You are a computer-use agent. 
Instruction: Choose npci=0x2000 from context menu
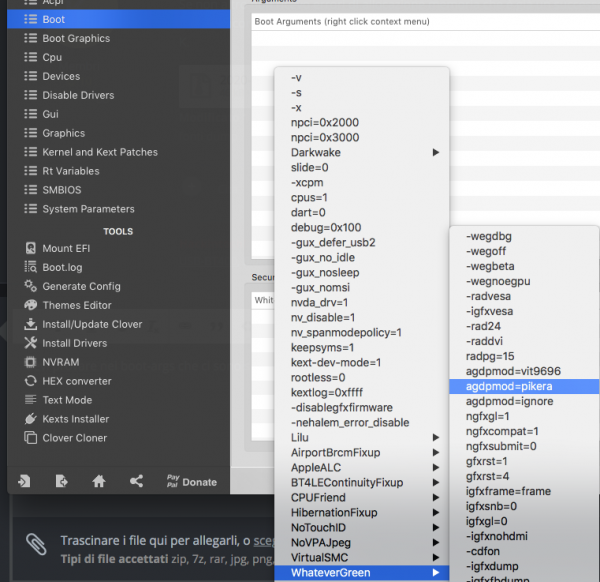tap(362, 122)
